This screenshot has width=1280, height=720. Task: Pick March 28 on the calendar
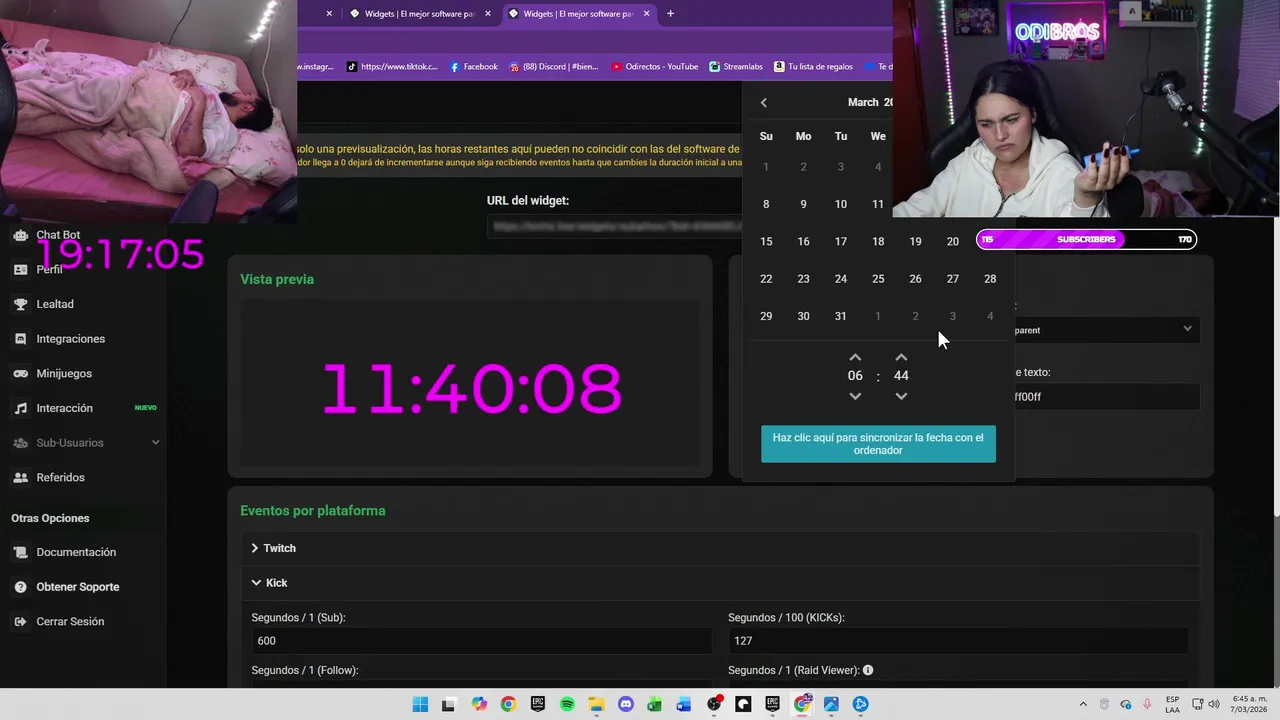tap(990, 279)
